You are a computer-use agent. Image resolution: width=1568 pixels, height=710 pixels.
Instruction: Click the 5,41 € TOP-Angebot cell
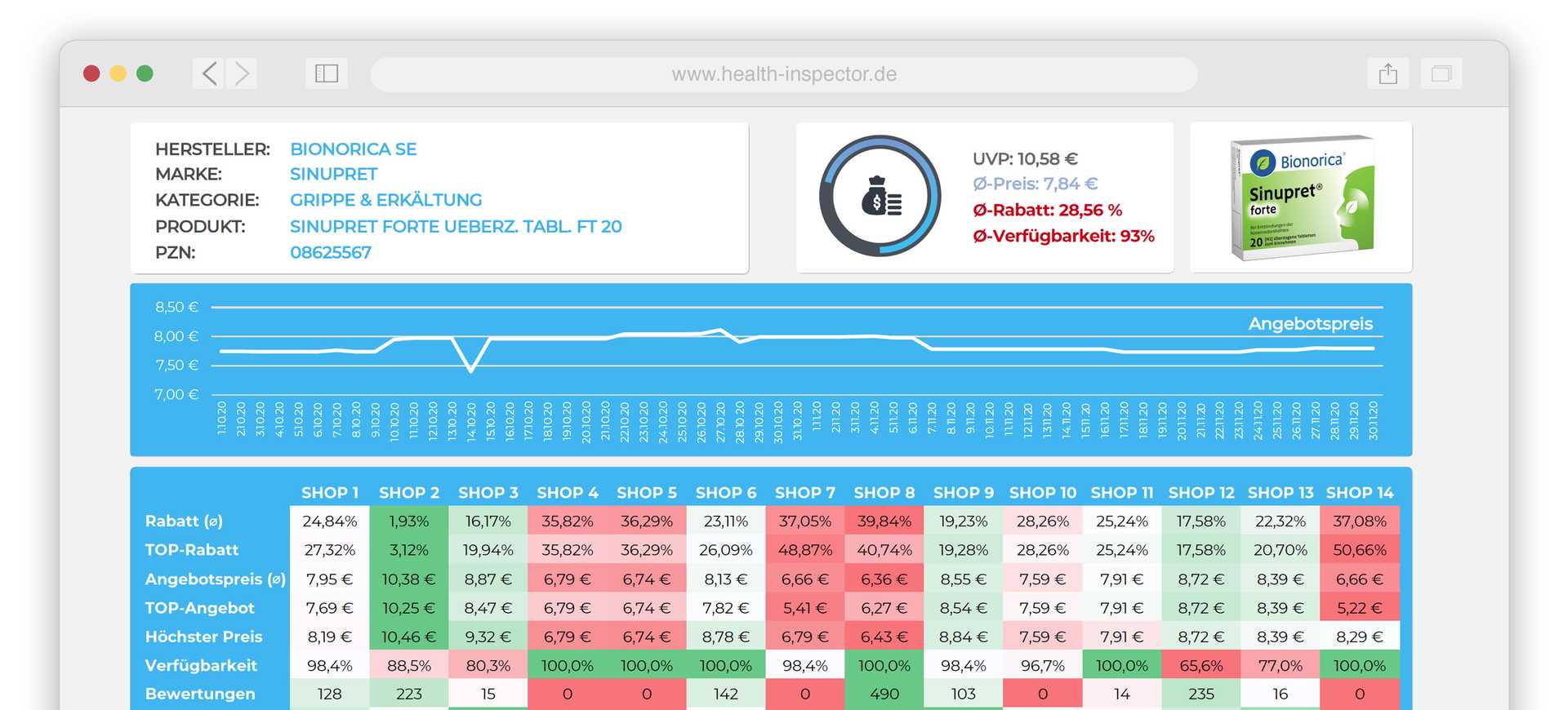pyautogui.click(x=805, y=608)
